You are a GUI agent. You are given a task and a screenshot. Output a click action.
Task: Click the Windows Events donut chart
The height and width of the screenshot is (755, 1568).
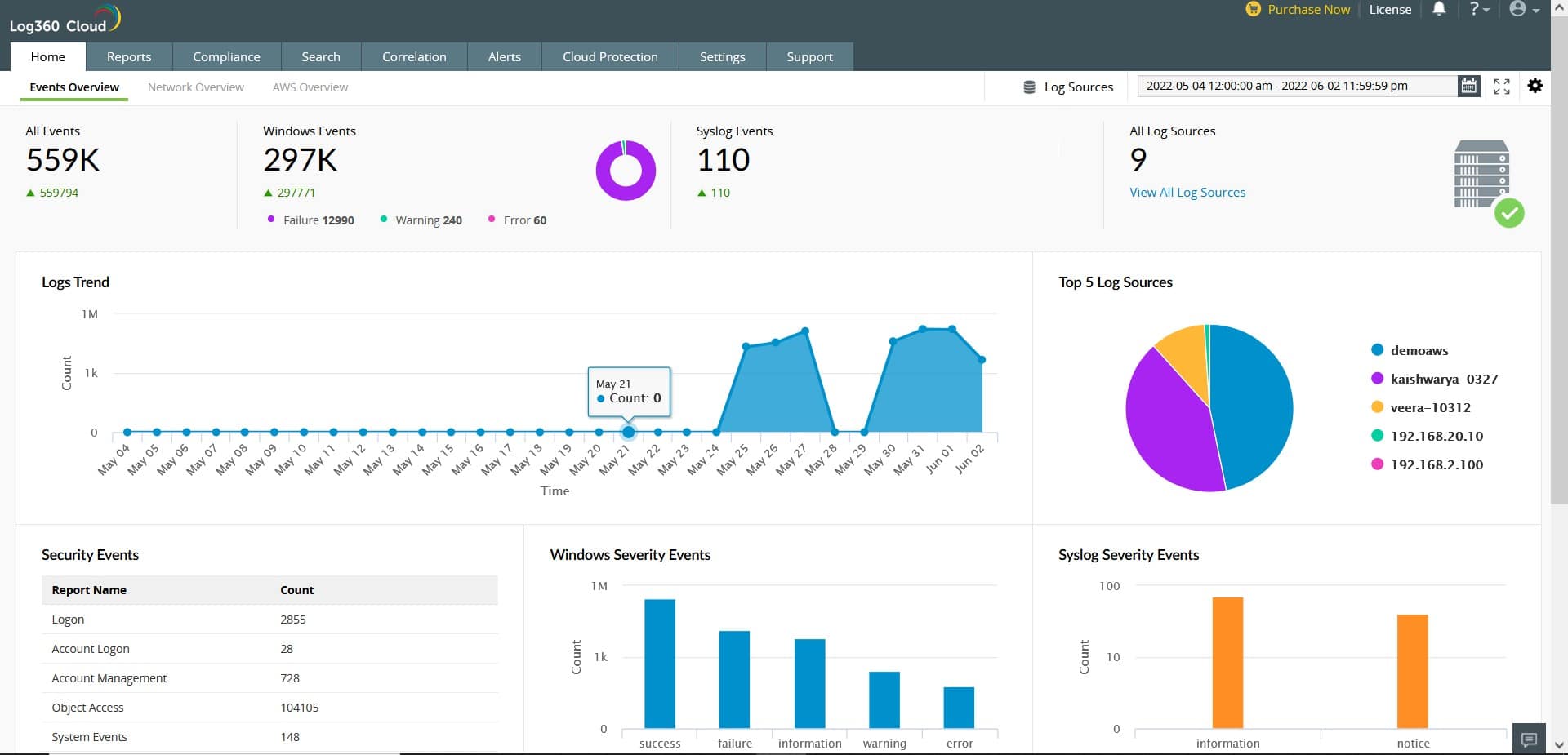click(626, 170)
